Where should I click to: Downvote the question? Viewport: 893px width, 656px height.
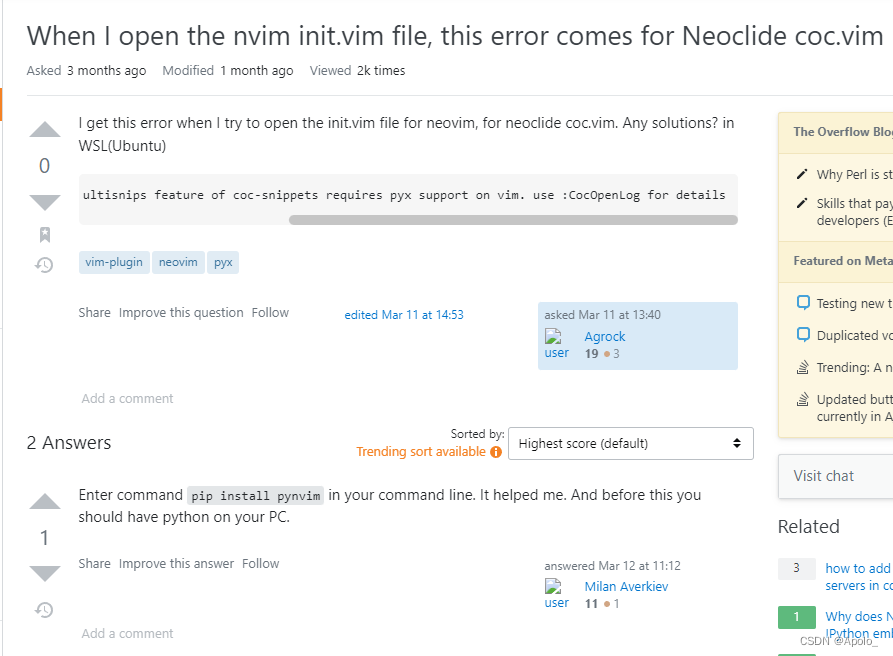(44, 201)
